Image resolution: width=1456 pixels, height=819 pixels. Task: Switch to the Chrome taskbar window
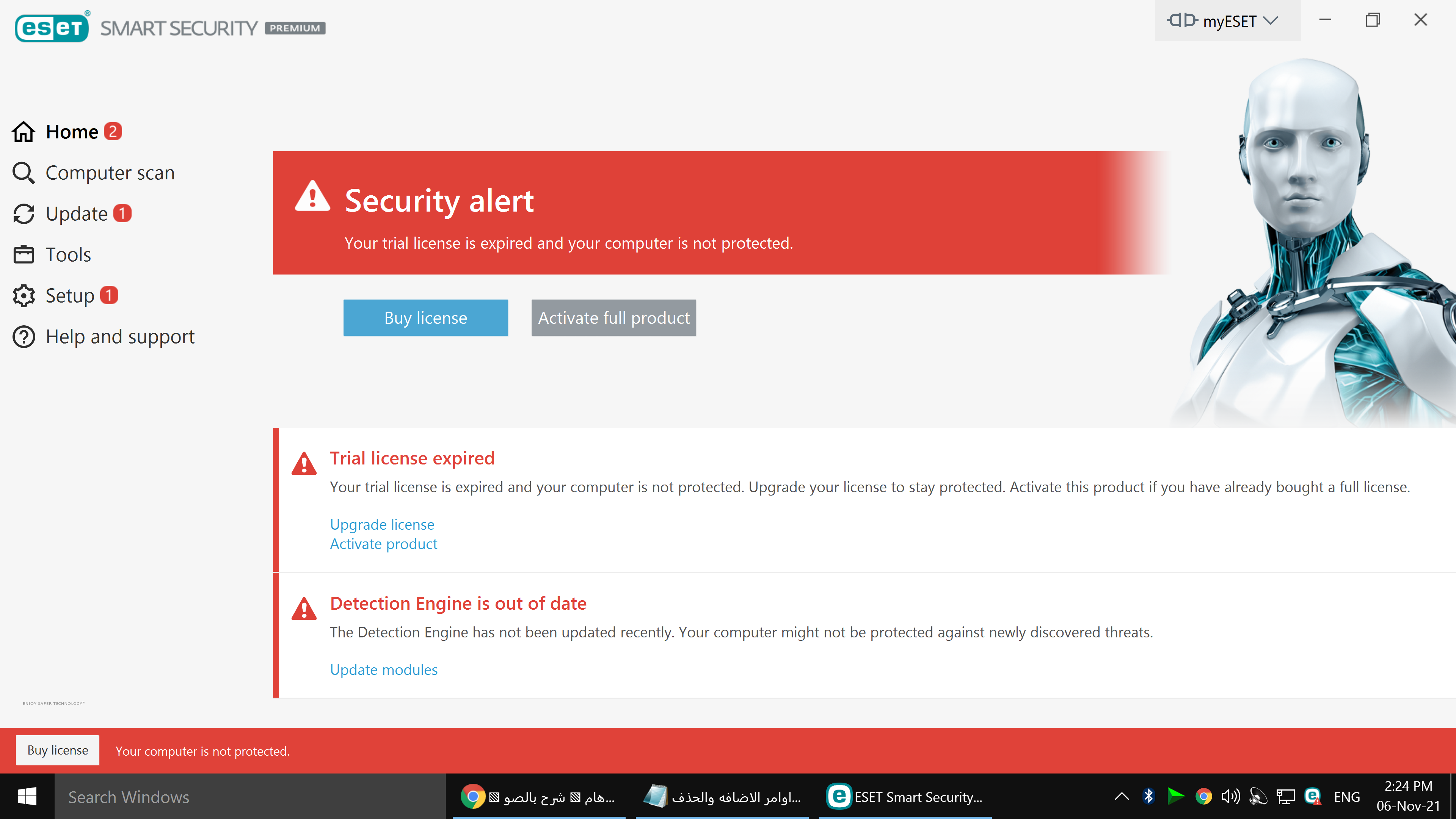pyautogui.click(x=539, y=796)
